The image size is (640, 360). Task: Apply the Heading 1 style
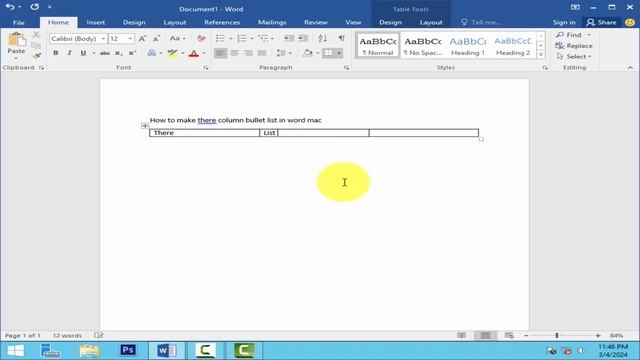point(468,45)
